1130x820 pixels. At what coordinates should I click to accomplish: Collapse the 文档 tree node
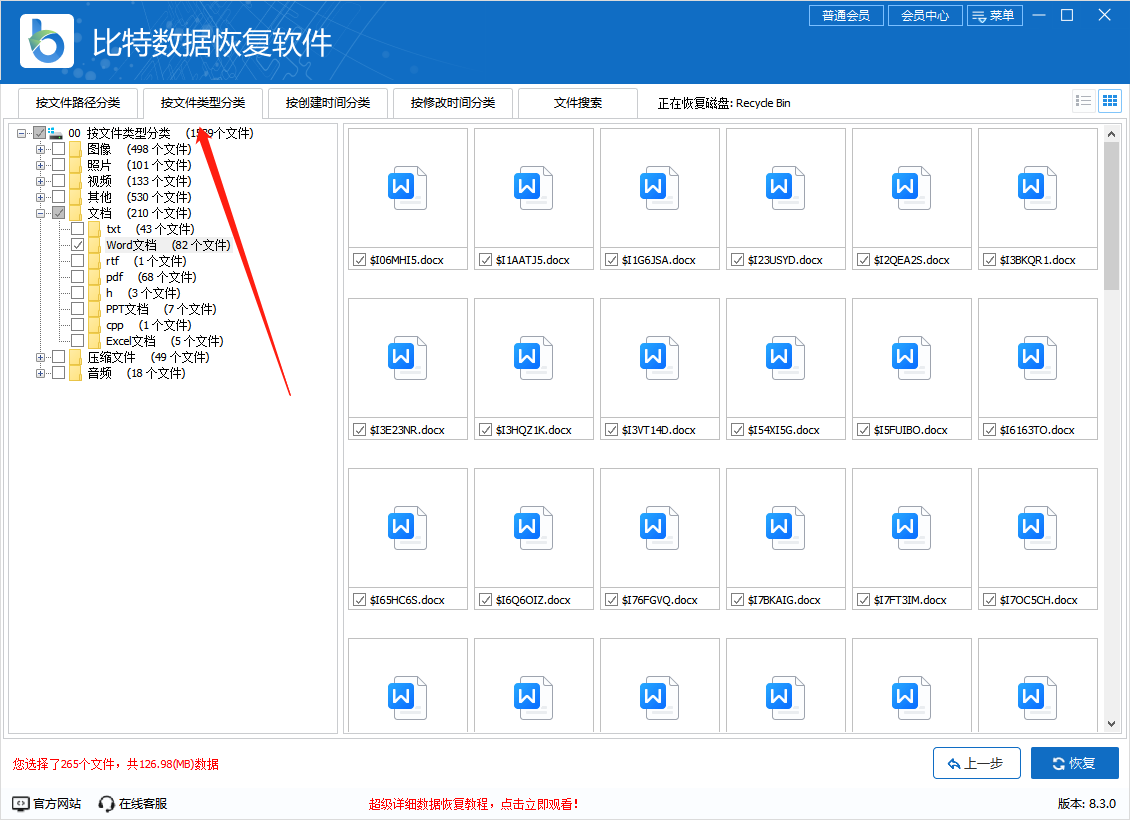[x=40, y=213]
